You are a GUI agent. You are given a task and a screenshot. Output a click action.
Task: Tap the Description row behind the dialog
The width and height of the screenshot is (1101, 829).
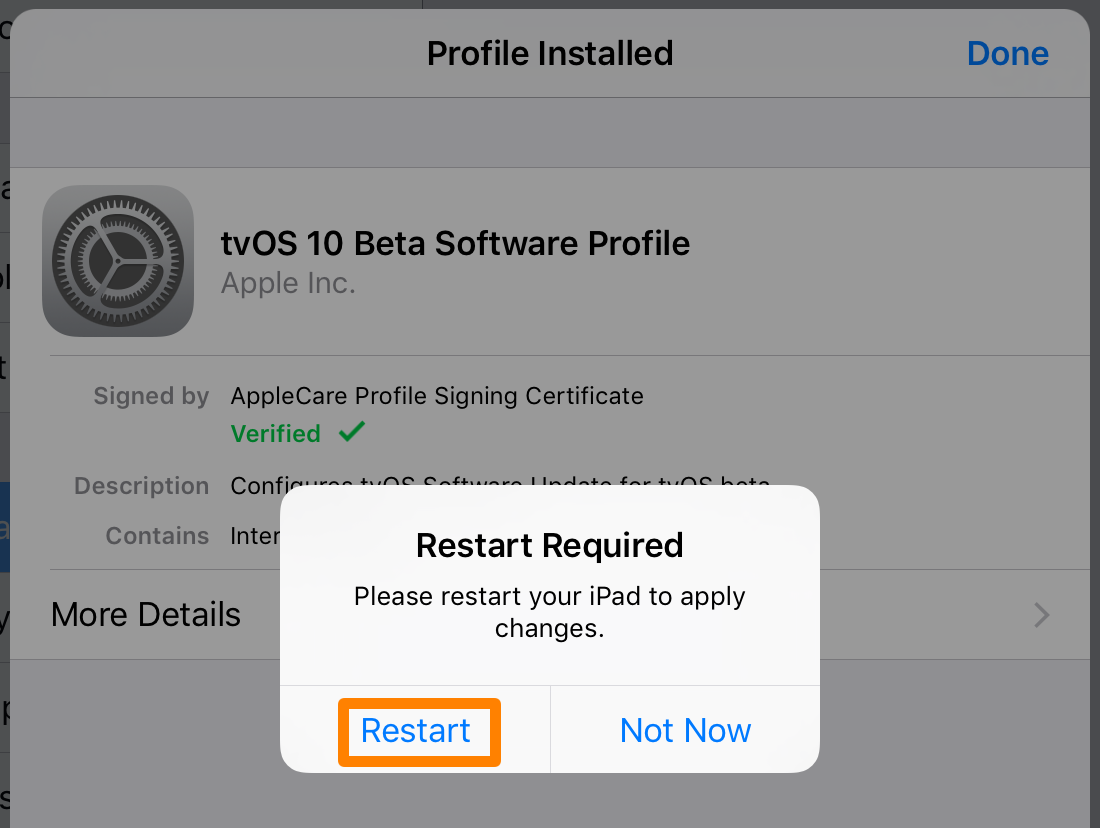tap(141, 486)
